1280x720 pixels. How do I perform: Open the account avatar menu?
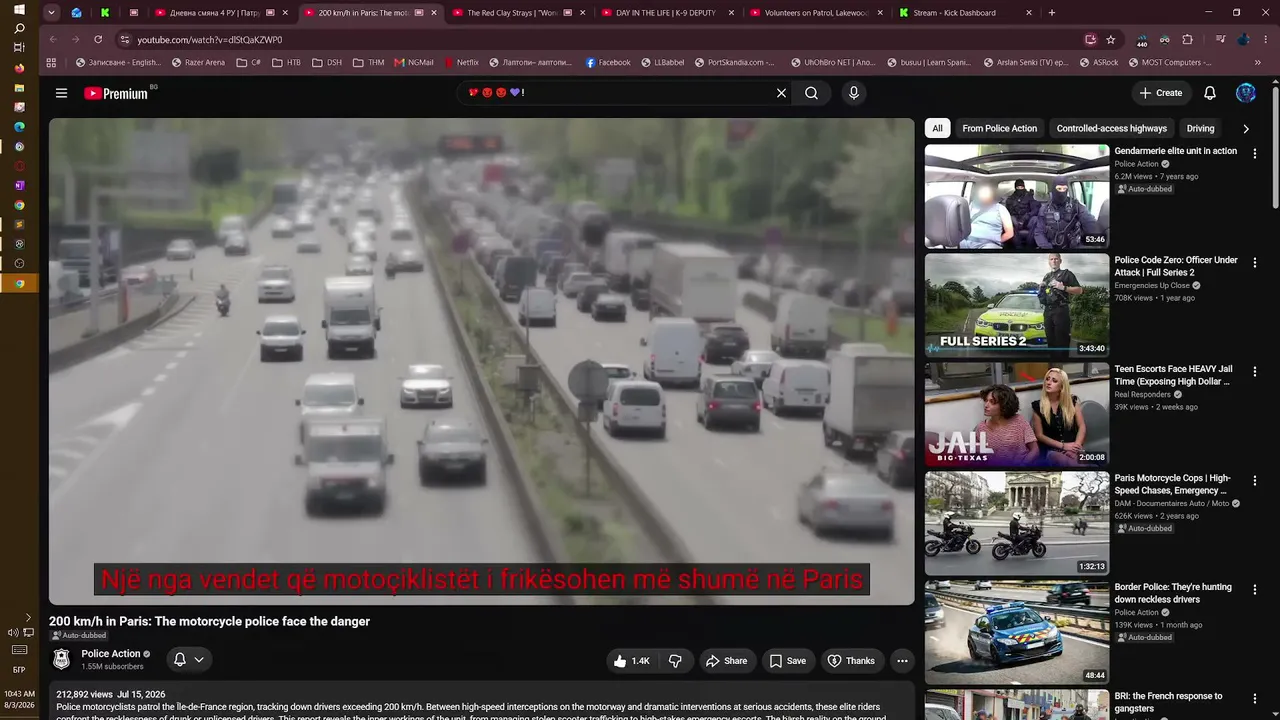1246,93
